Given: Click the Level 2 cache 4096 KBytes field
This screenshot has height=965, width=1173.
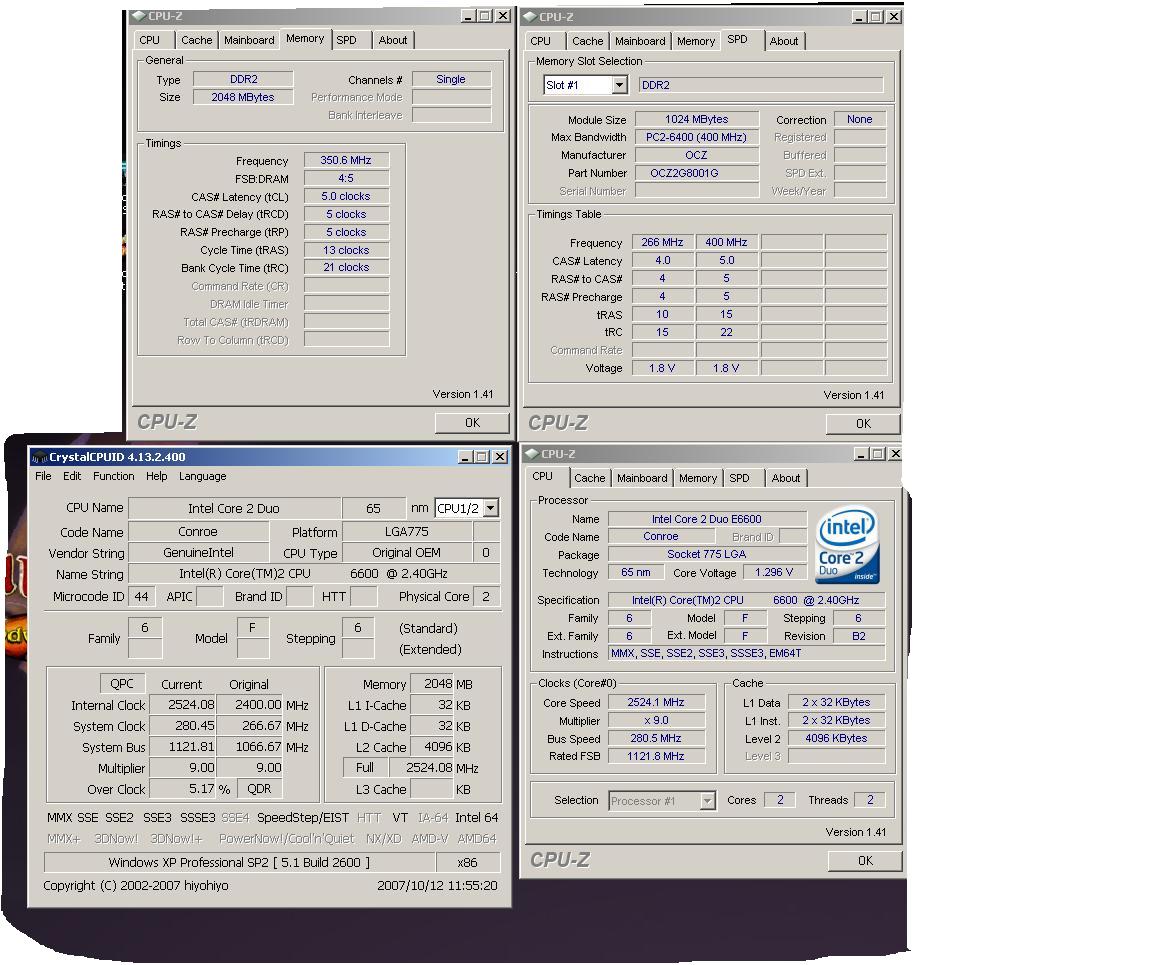Looking at the screenshot, I should 836,738.
